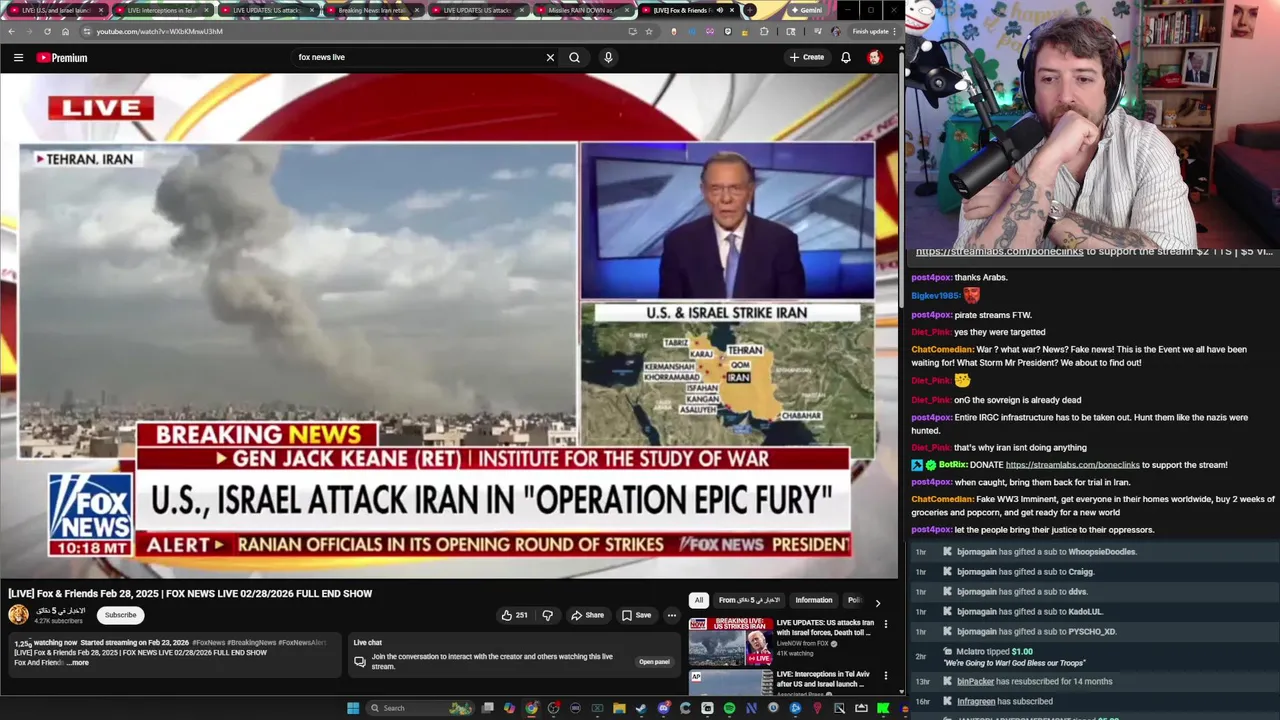Open Task View on the taskbar
Screen dimensions: 1280x720
tap(487, 708)
